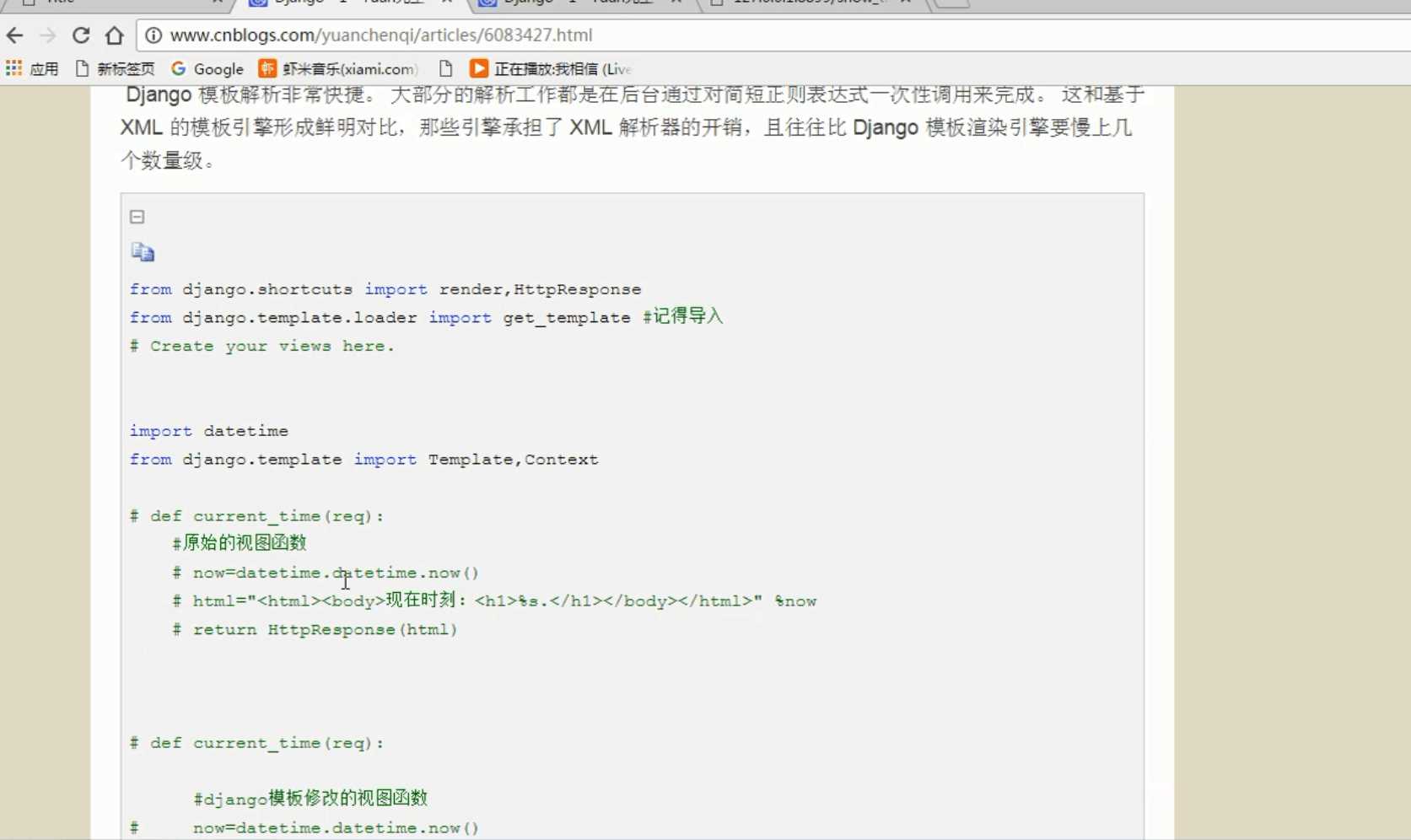Click the 'get_template' import line
The width and height of the screenshot is (1411, 840).
427,317
